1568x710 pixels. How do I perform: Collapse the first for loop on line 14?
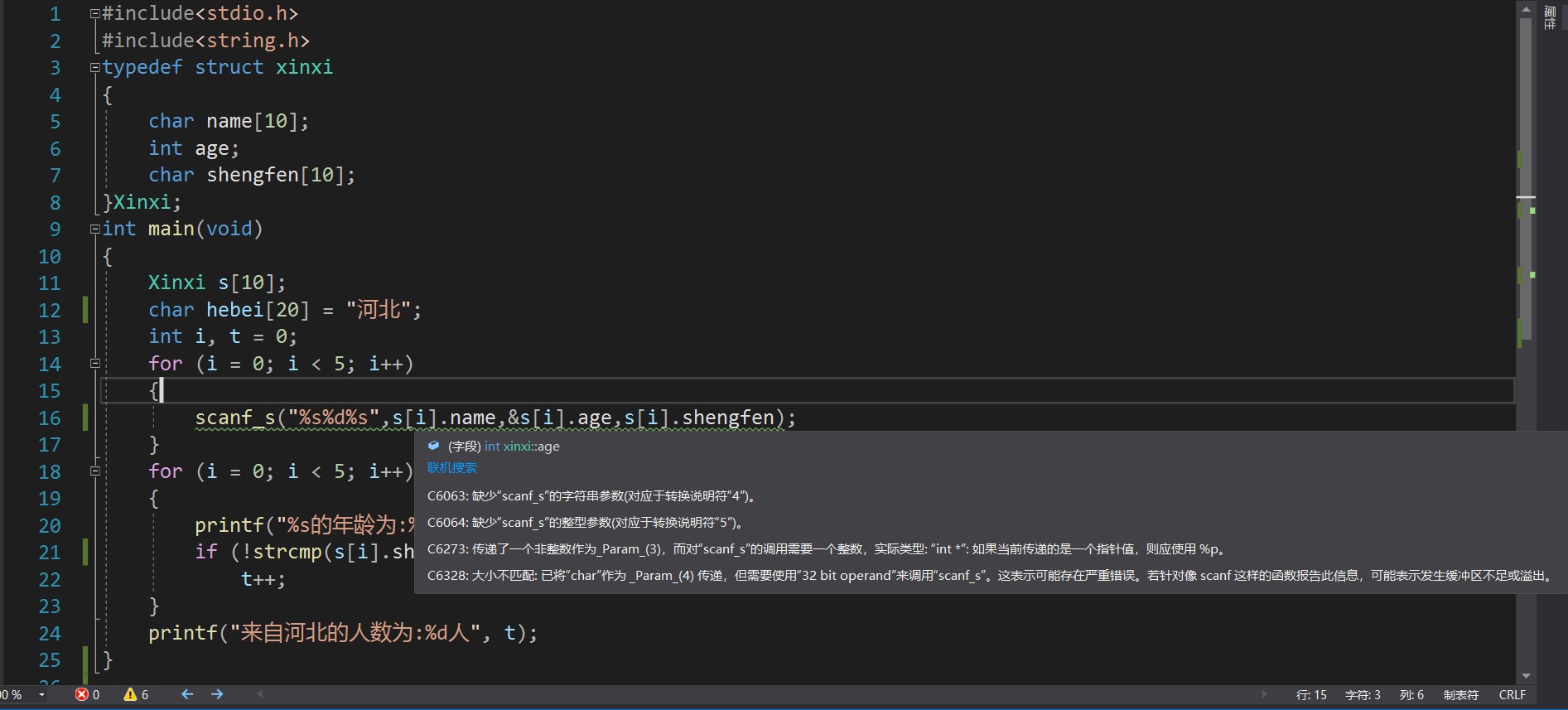tap(94, 364)
